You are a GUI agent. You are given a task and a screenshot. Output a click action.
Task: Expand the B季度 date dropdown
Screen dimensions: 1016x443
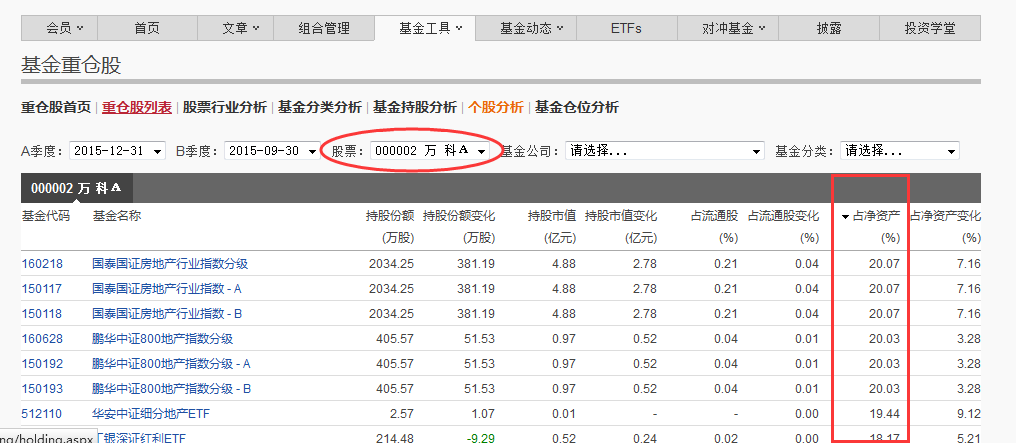[273, 151]
